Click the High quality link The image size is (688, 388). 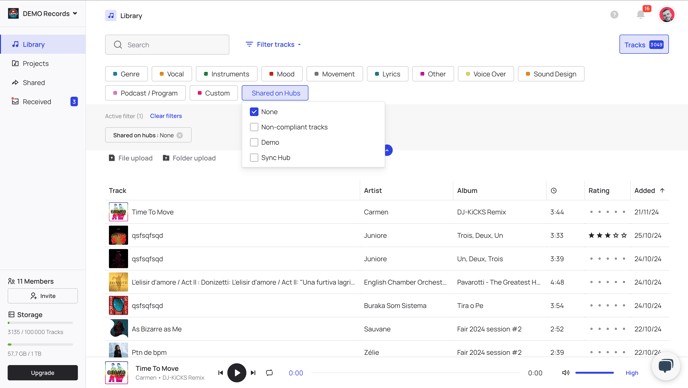click(631, 373)
